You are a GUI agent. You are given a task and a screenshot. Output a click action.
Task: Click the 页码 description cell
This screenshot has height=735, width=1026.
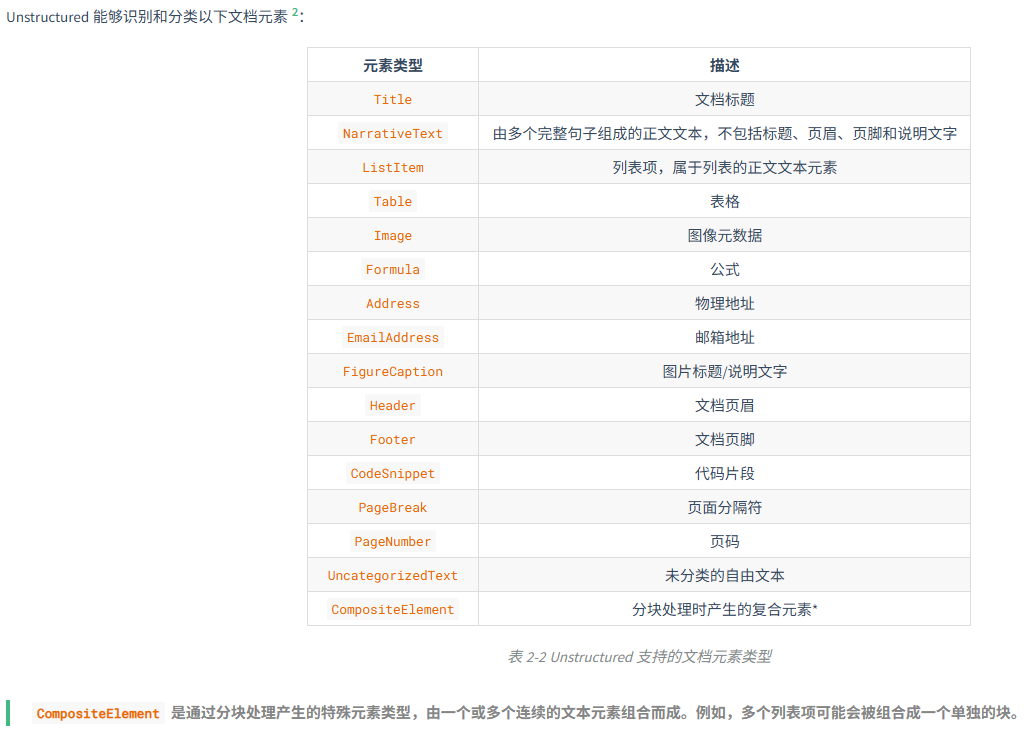tap(724, 542)
